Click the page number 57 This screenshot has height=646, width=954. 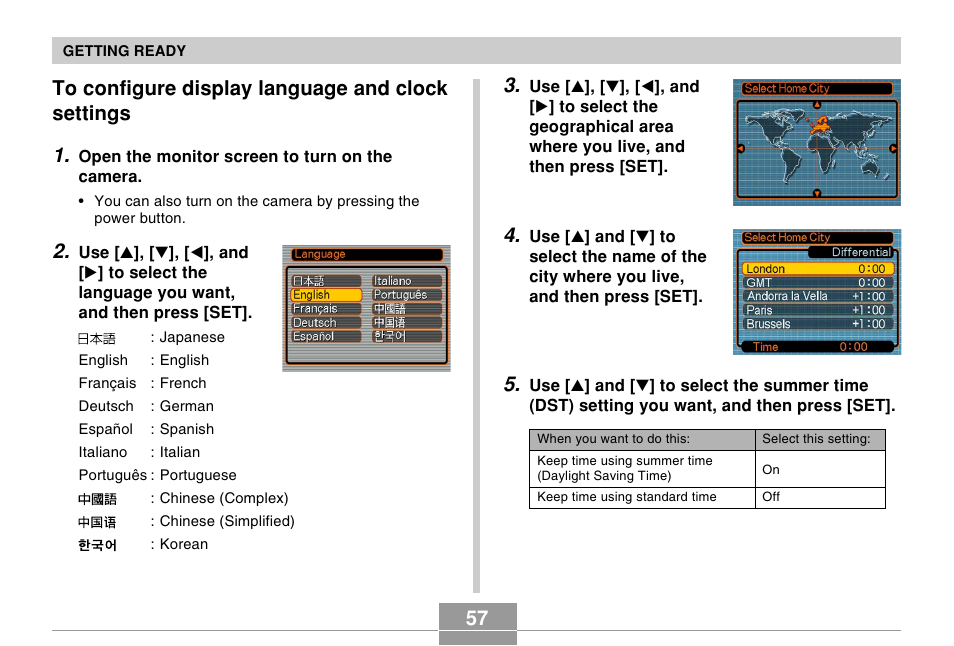[x=477, y=618]
